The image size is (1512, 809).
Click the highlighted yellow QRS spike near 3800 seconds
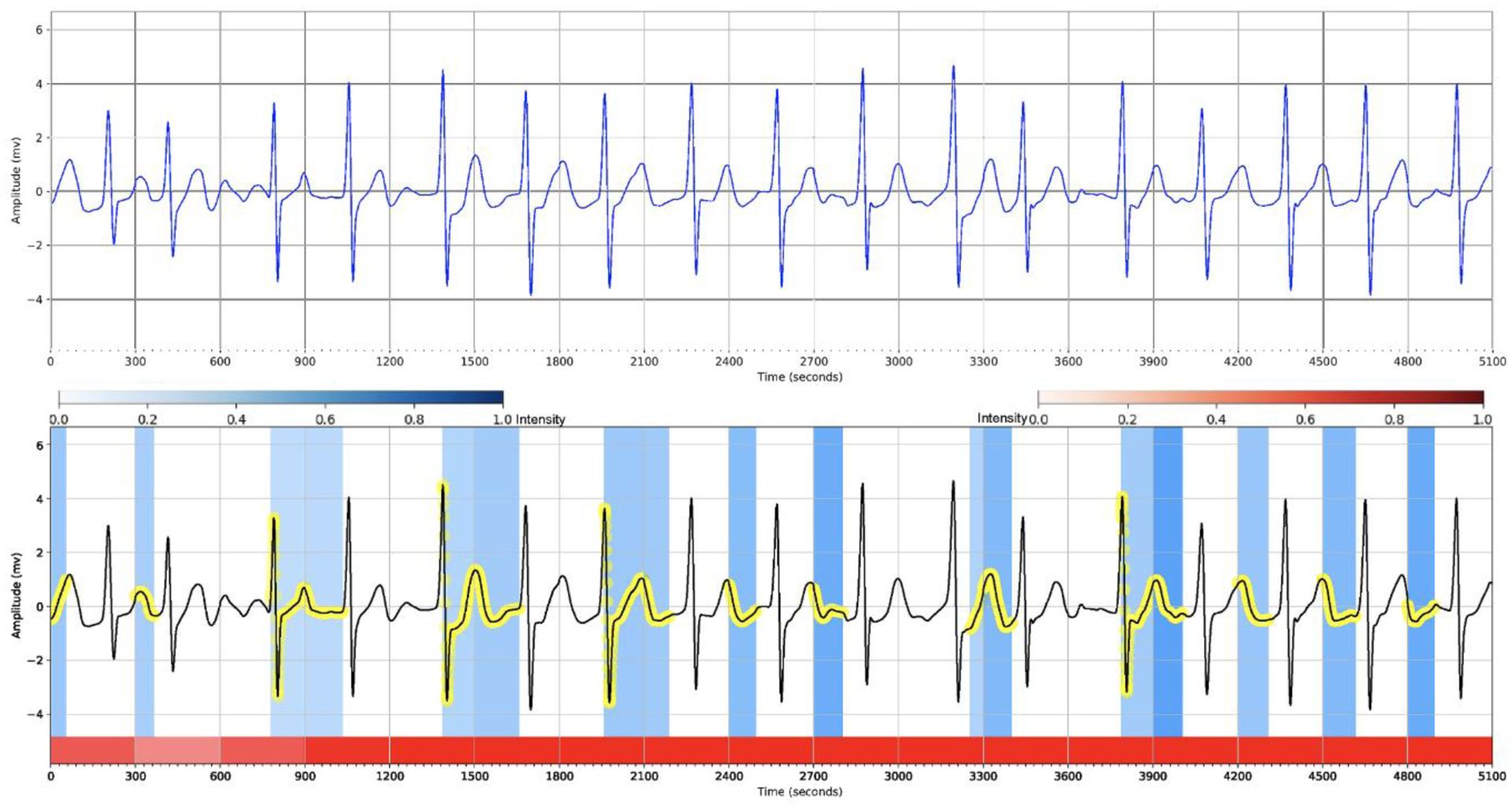pos(1125,594)
